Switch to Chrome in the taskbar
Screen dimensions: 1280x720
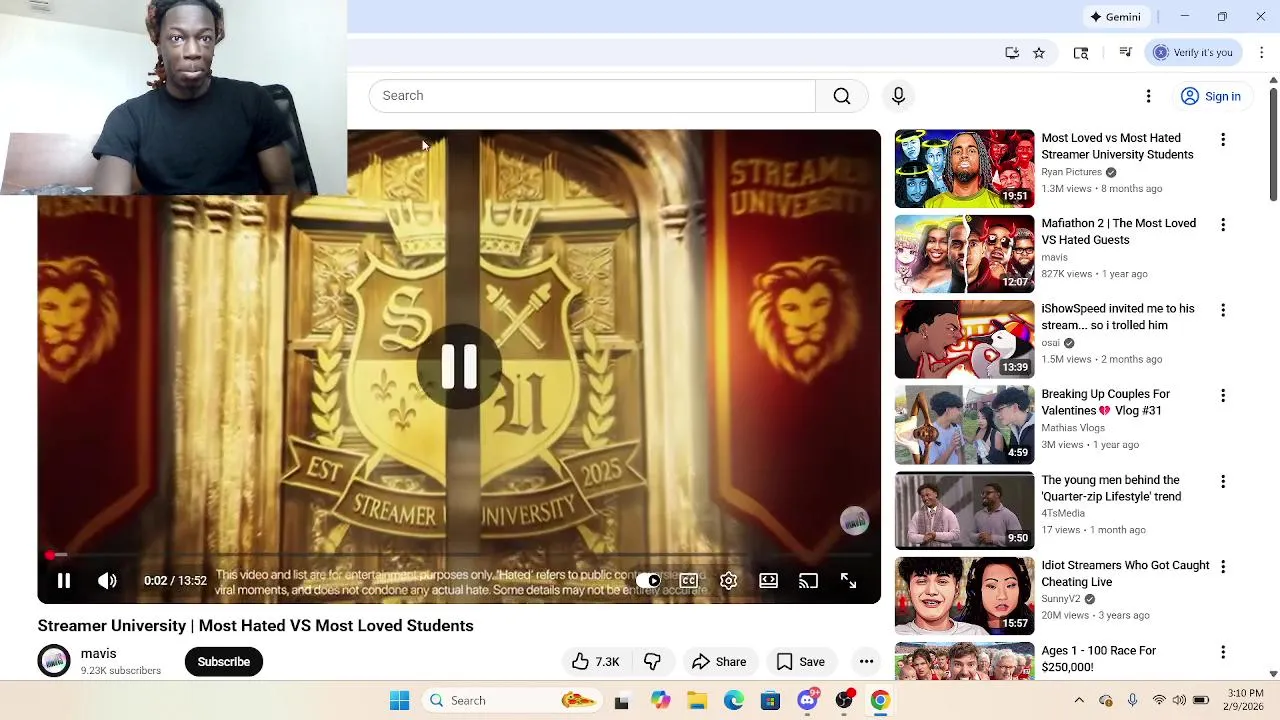880,701
